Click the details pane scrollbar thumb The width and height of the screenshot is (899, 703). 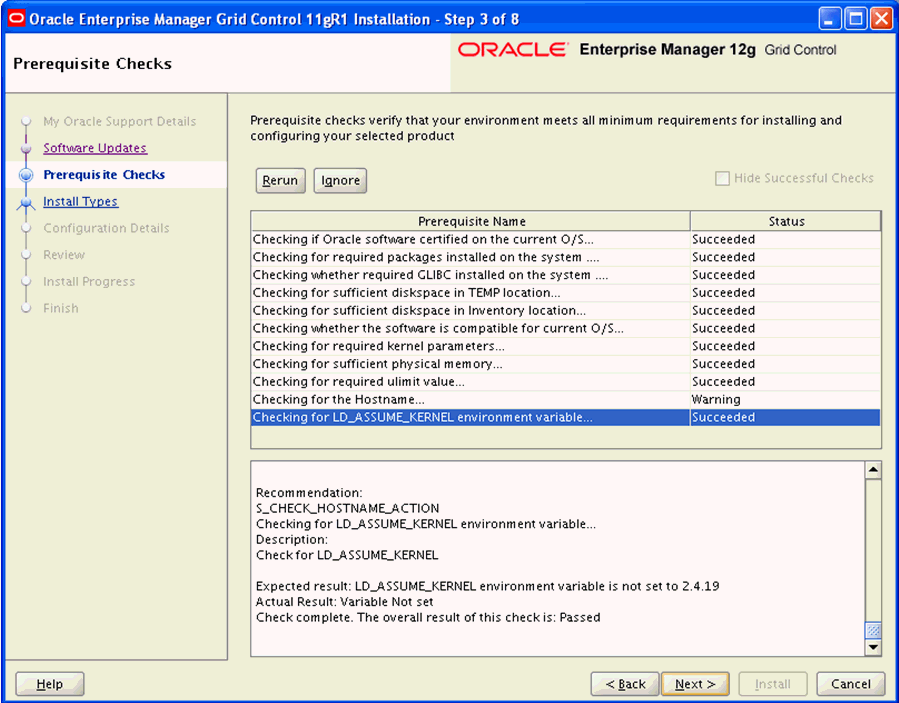click(873, 630)
